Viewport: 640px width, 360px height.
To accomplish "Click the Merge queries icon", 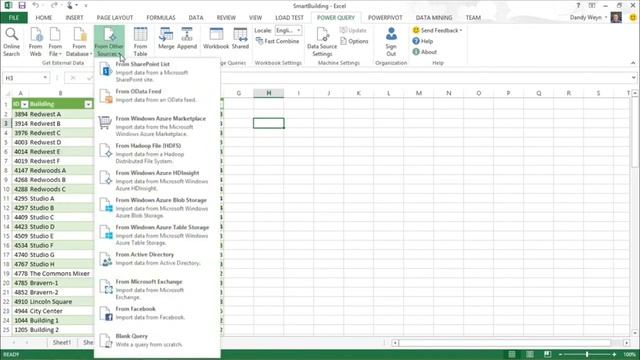I will (166, 39).
